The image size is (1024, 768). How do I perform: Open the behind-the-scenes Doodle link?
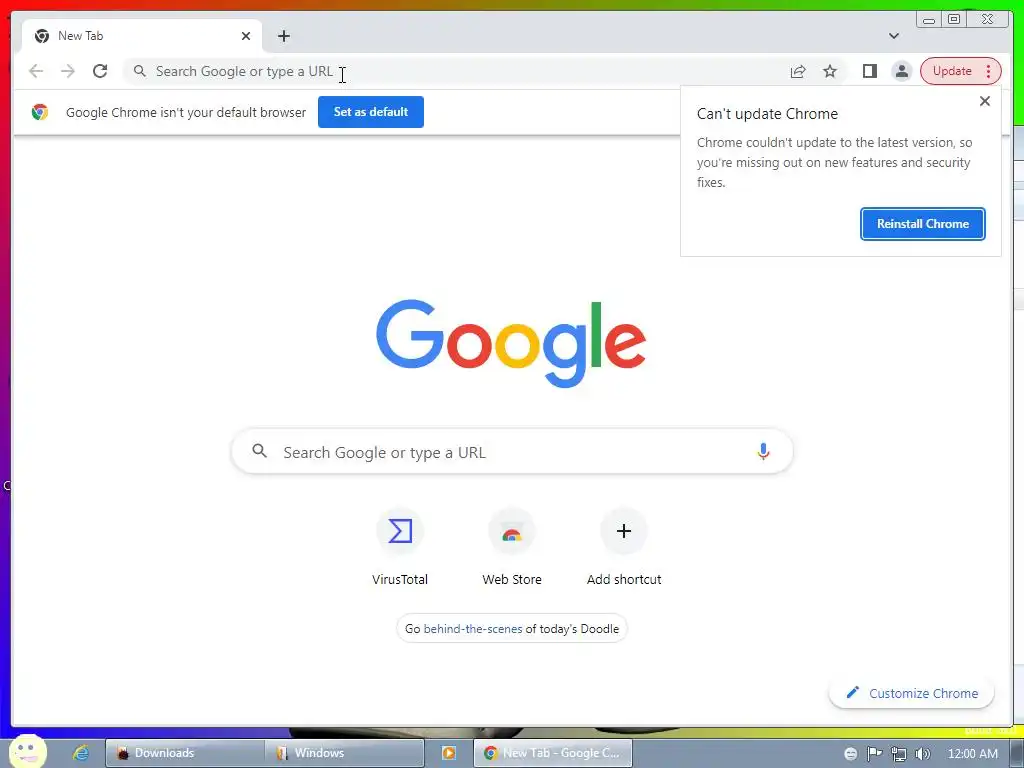pyautogui.click(x=473, y=629)
